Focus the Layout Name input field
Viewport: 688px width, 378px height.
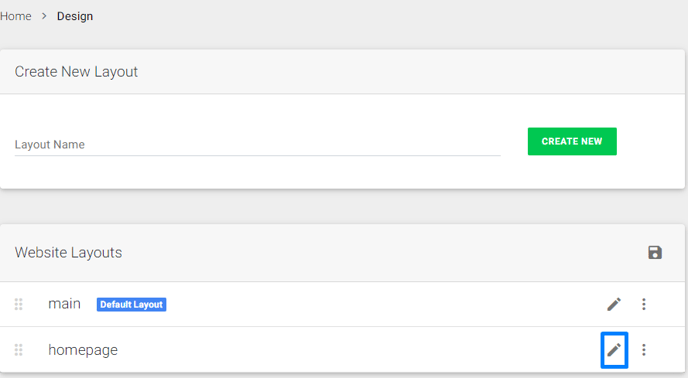[258, 144]
